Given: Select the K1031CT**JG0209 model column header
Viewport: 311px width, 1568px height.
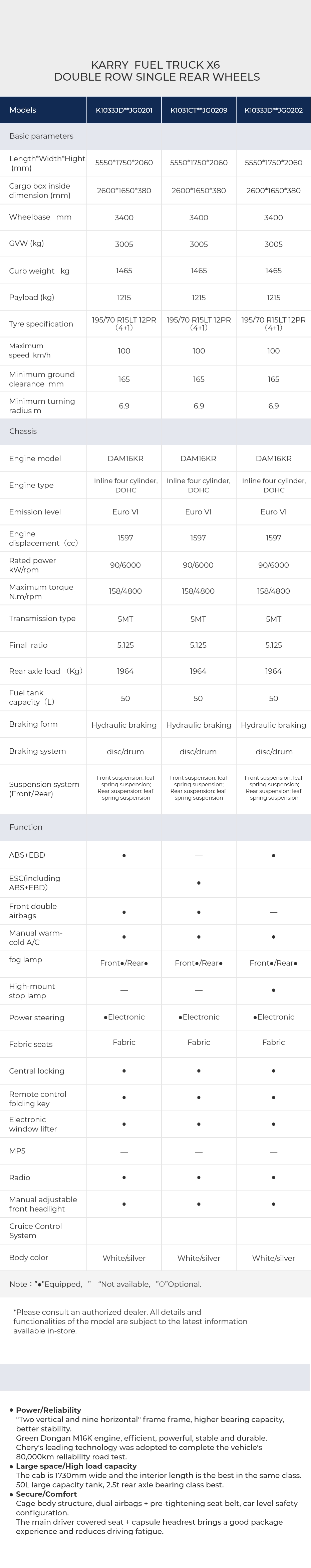Looking at the screenshot, I should [199, 110].
